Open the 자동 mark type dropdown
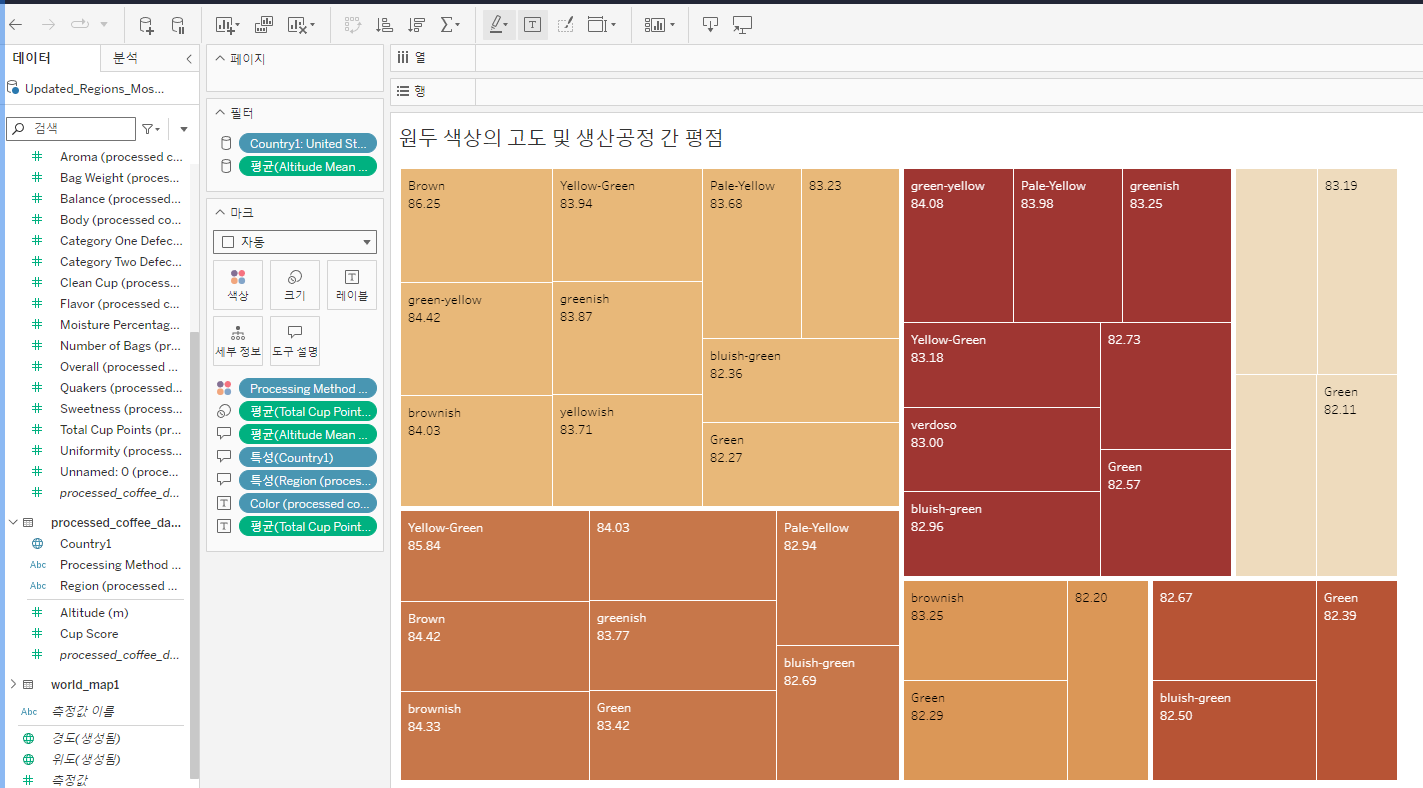The image size is (1423, 788). pos(295,242)
